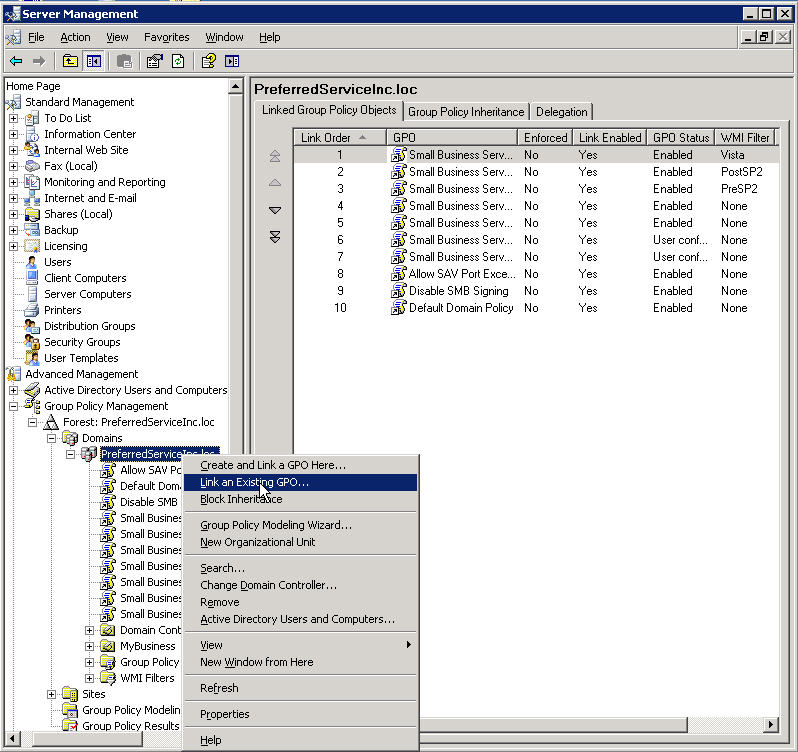Screen dimensions: 798x752
Task: Move link to bottom with double-down arrow
Action: click(275, 237)
